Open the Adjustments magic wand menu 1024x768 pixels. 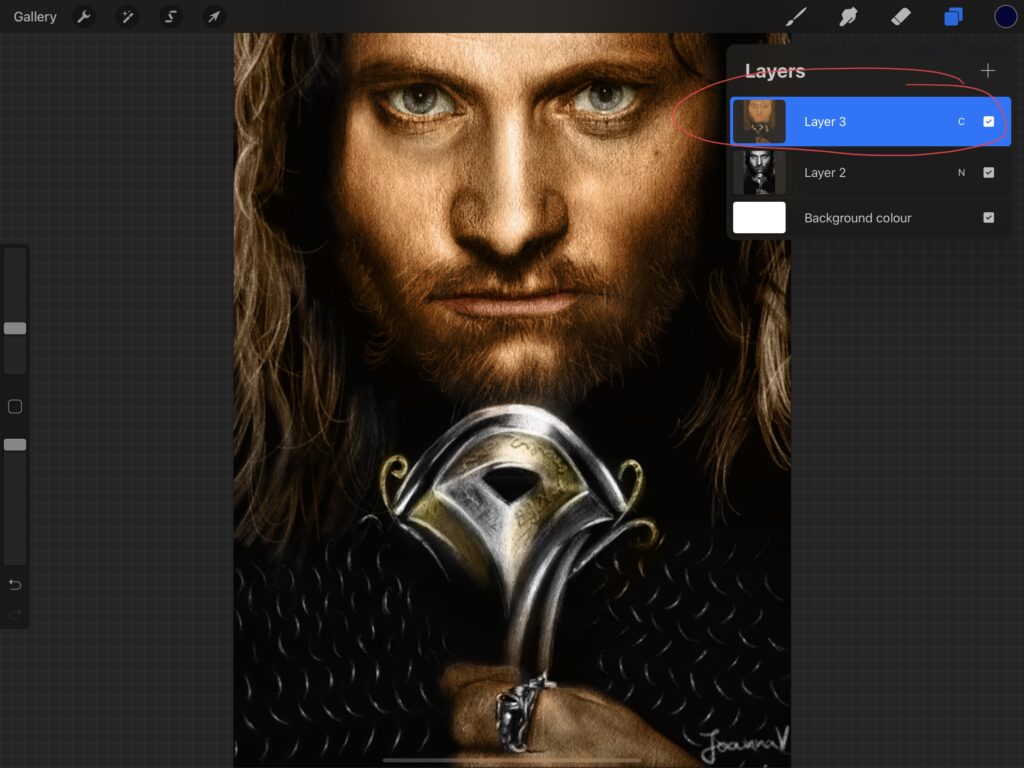(128, 17)
